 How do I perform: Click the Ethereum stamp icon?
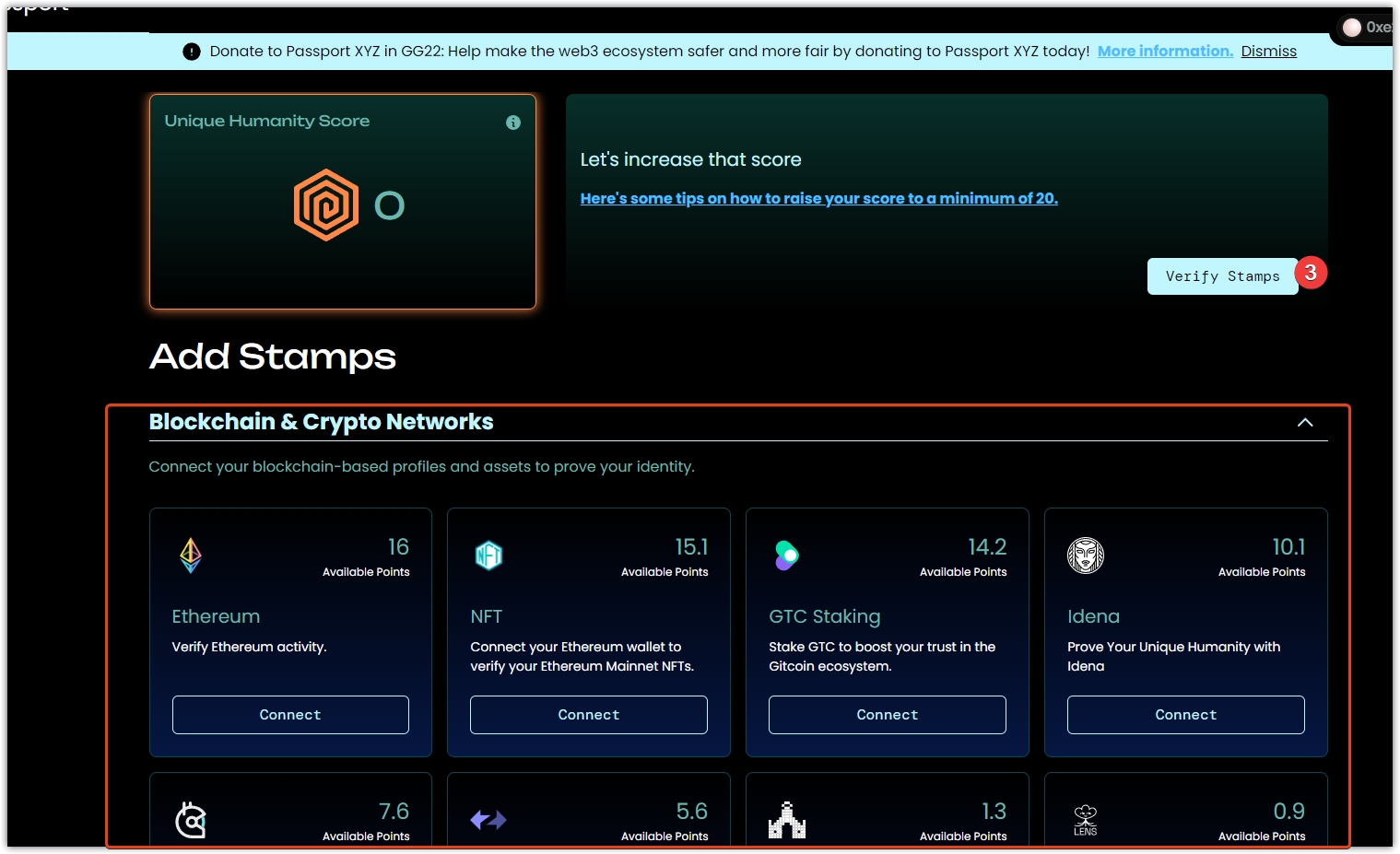pos(191,555)
